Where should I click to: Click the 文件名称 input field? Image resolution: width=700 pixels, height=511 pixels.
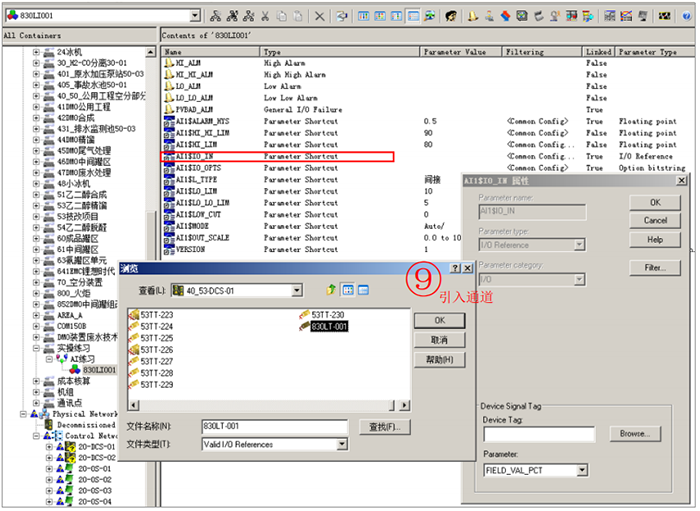[273, 426]
